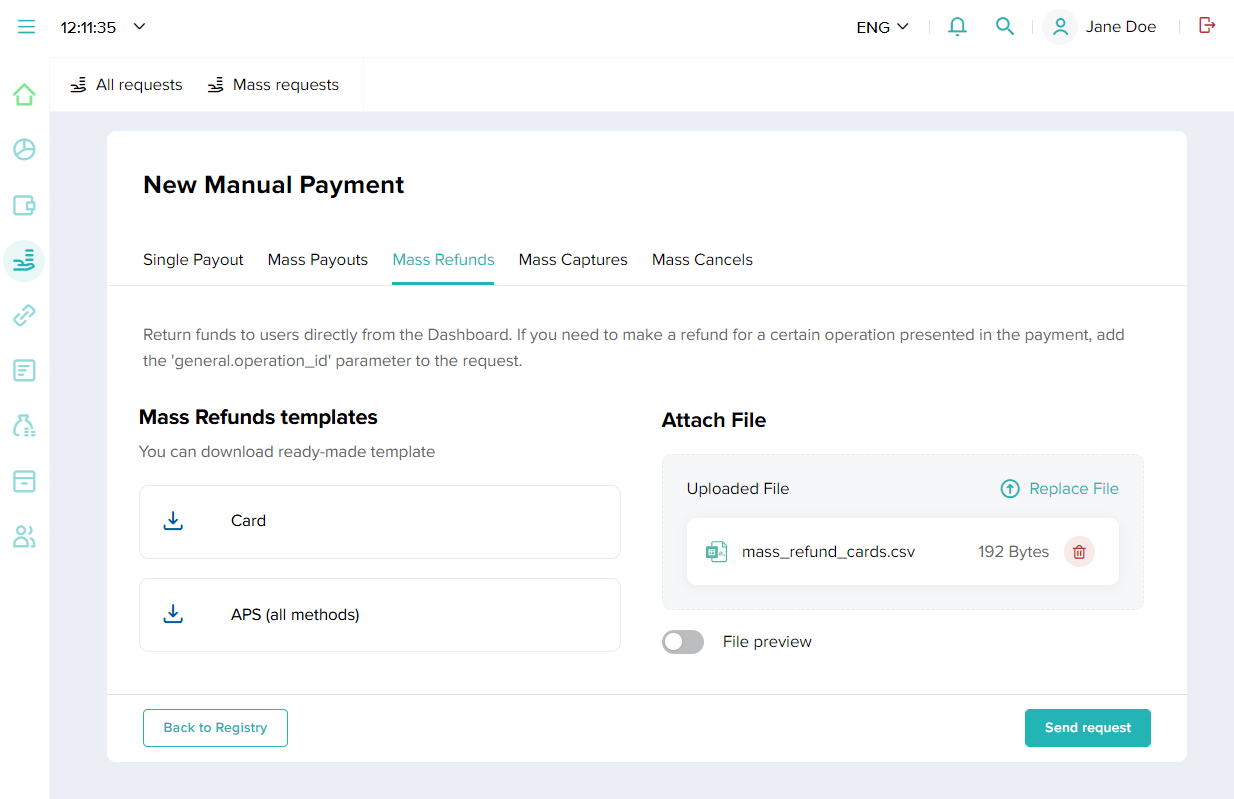Image resolution: width=1234 pixels, height=799 pixels.
Task: Open the hamburger menu icon
Action: pyautogui.click(x=26, y=27)
